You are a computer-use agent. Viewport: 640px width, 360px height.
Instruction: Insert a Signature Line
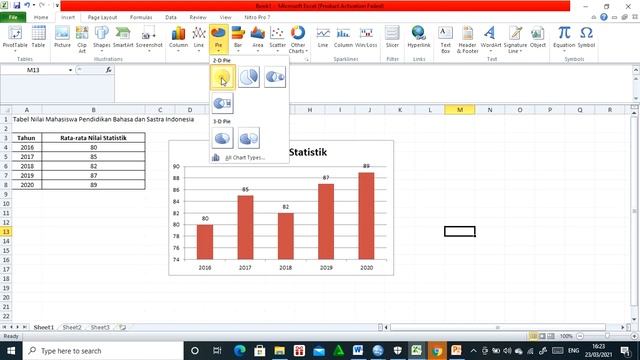515,39
